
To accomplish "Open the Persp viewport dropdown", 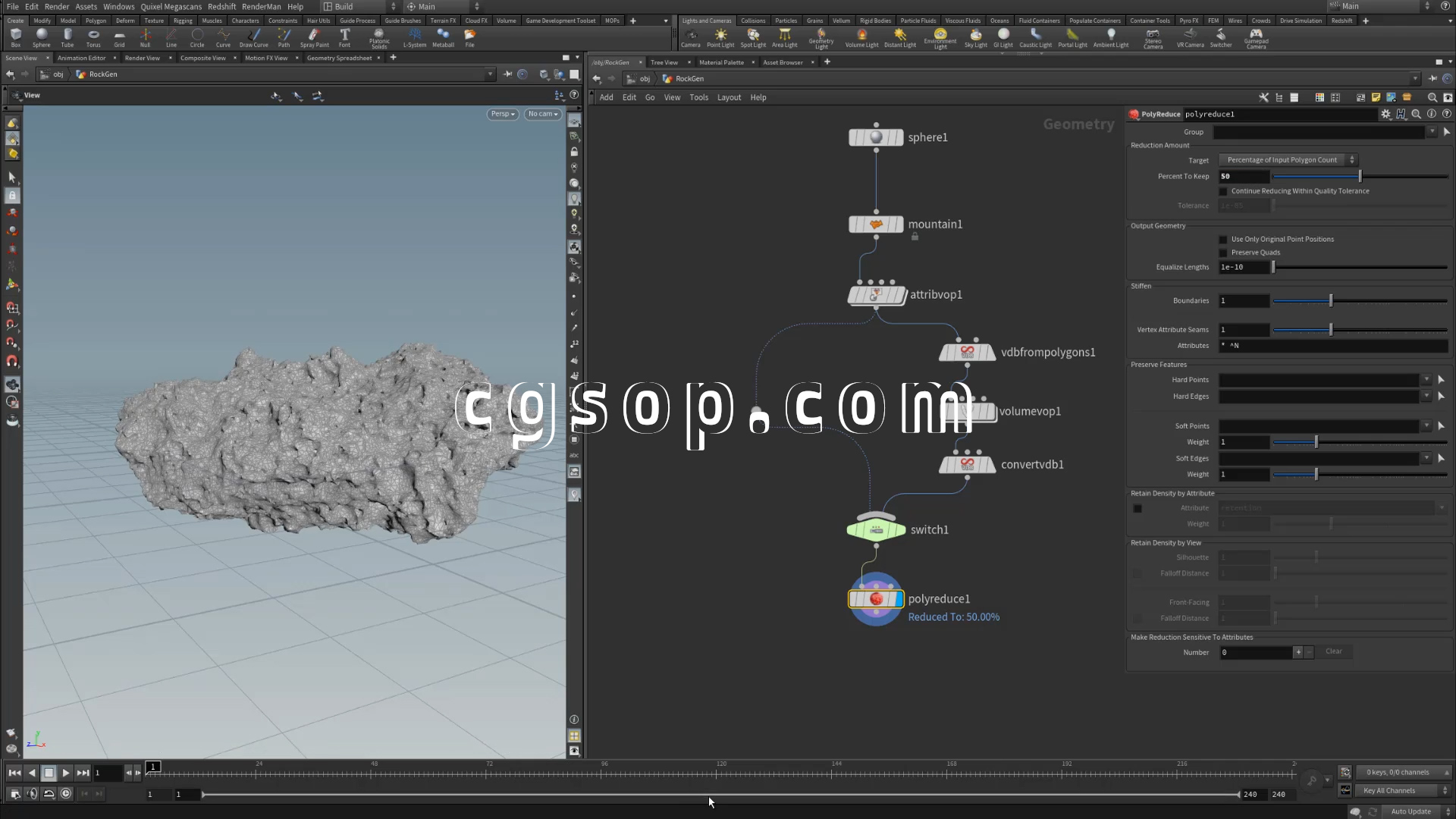I will pos(502,114).
